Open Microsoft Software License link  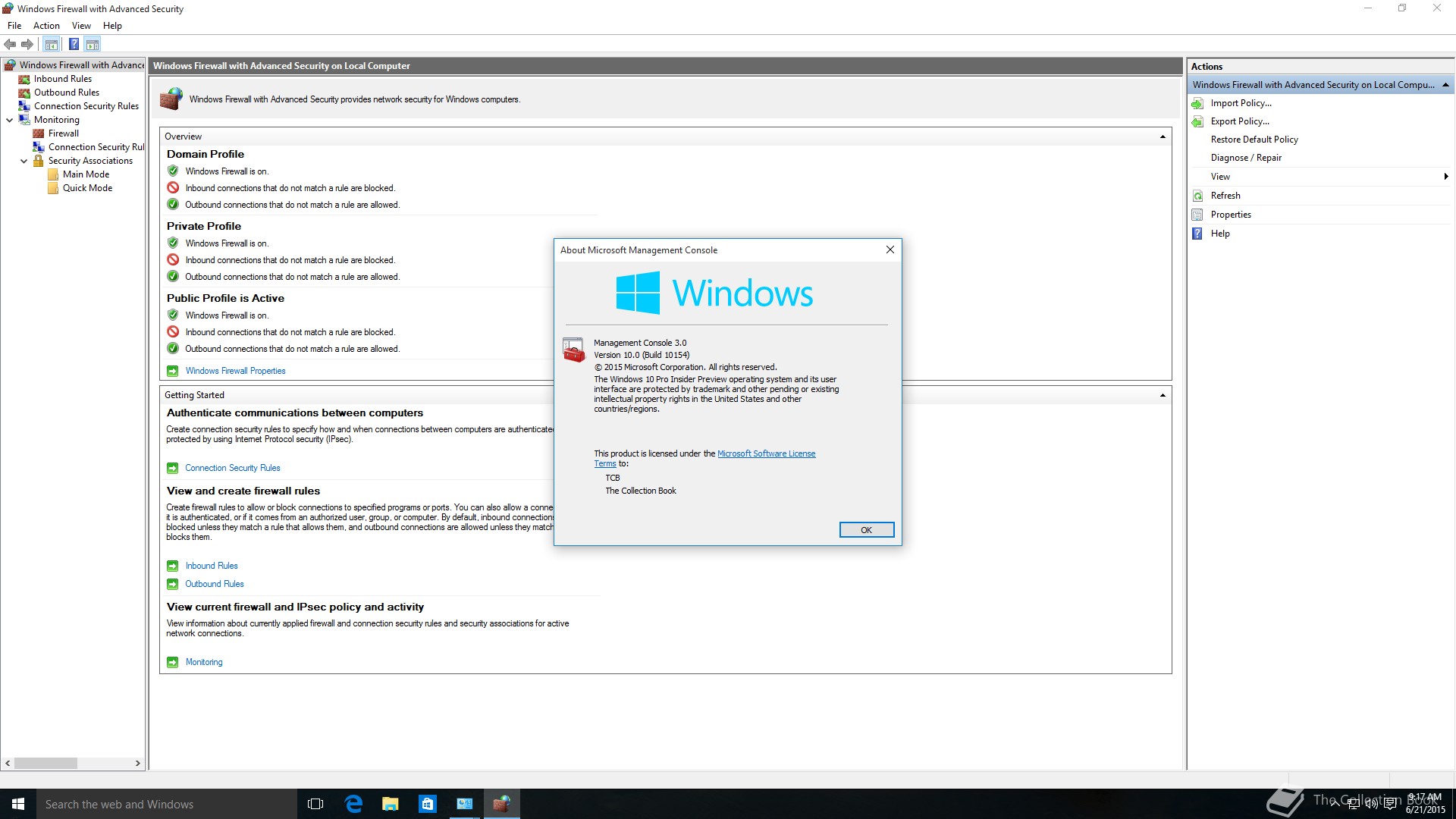pyautogui.click(x=766, y=453)
